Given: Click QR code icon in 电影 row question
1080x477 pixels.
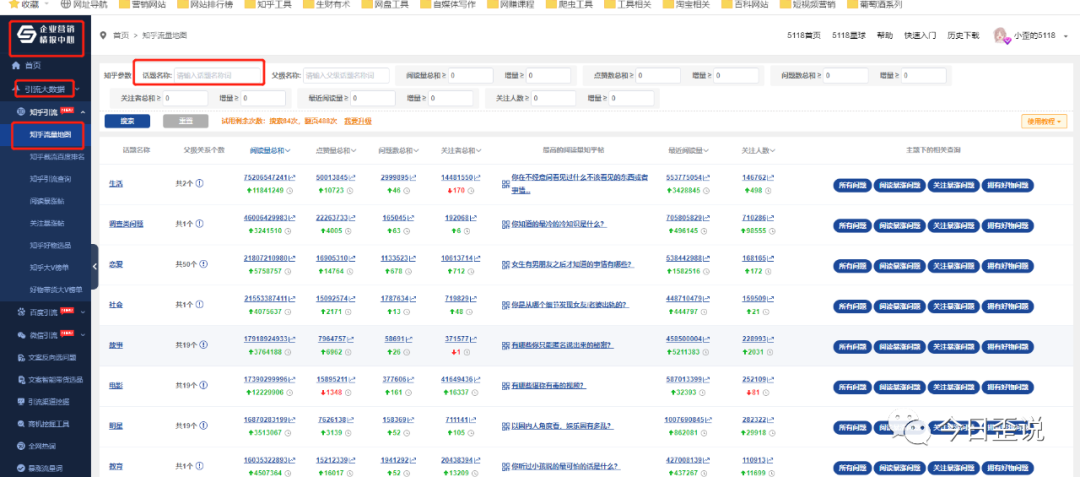Looking at the screenshot, I should tap(506, 385).
